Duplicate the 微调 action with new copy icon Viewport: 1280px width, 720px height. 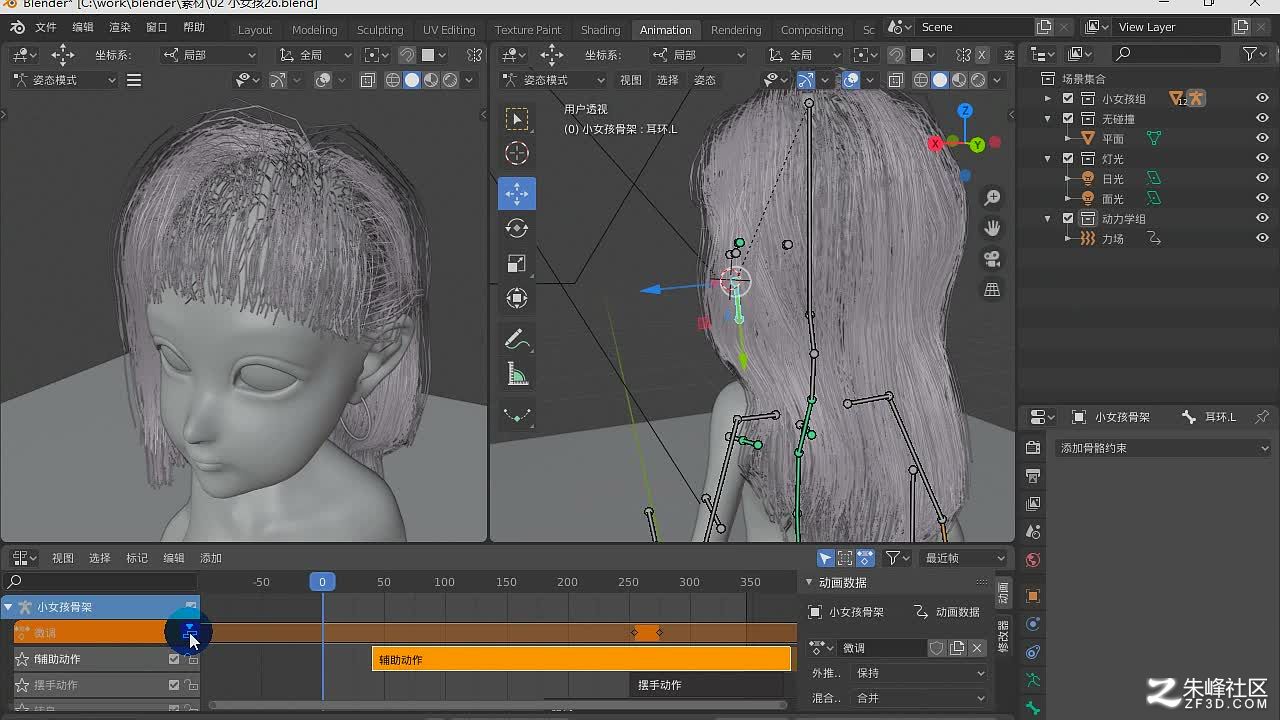coord(957,648)
